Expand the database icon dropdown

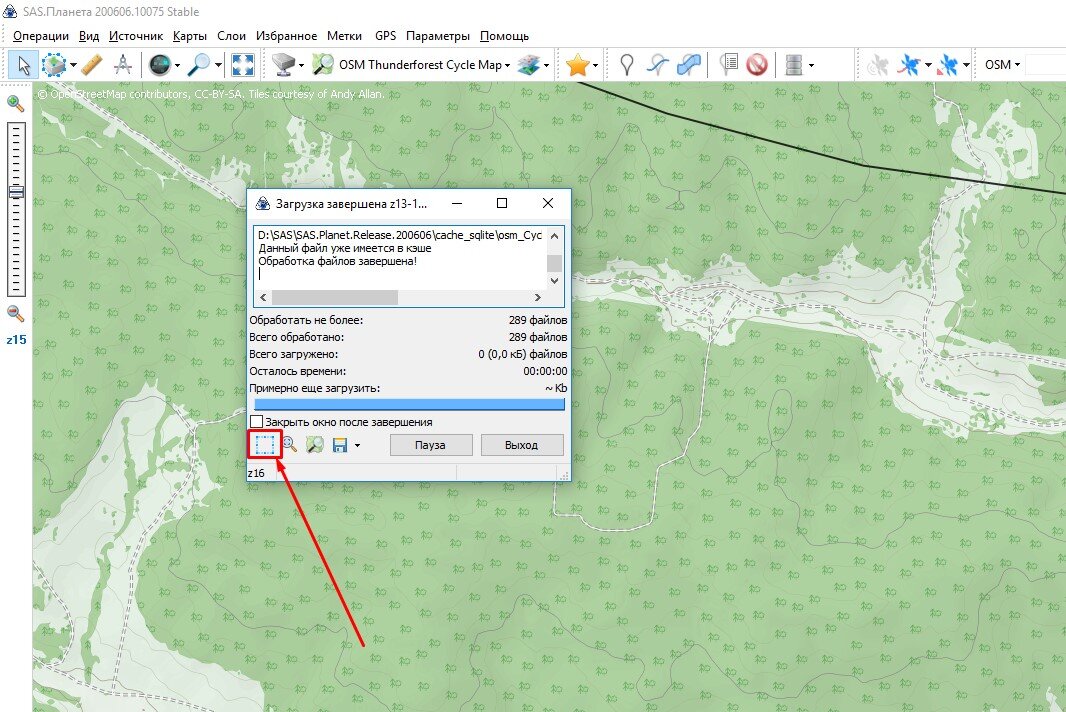coord(811,65)
